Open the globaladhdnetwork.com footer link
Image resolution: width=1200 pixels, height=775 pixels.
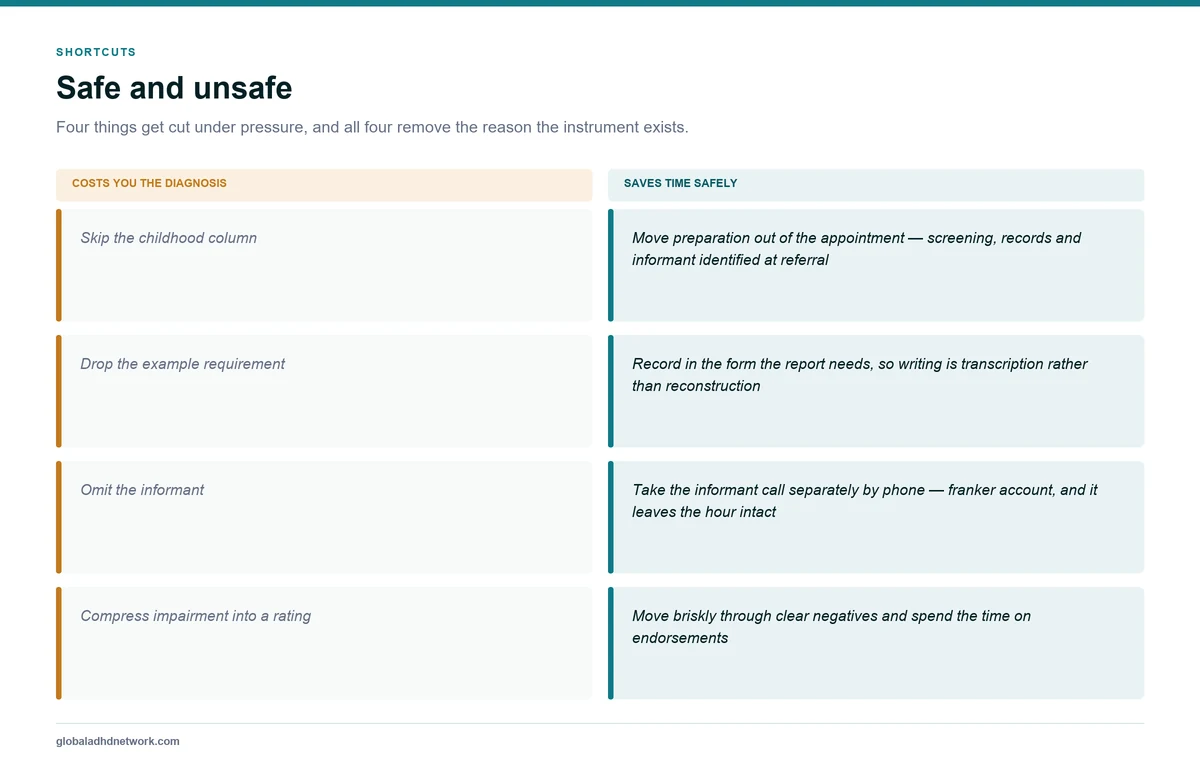[118, 741]
